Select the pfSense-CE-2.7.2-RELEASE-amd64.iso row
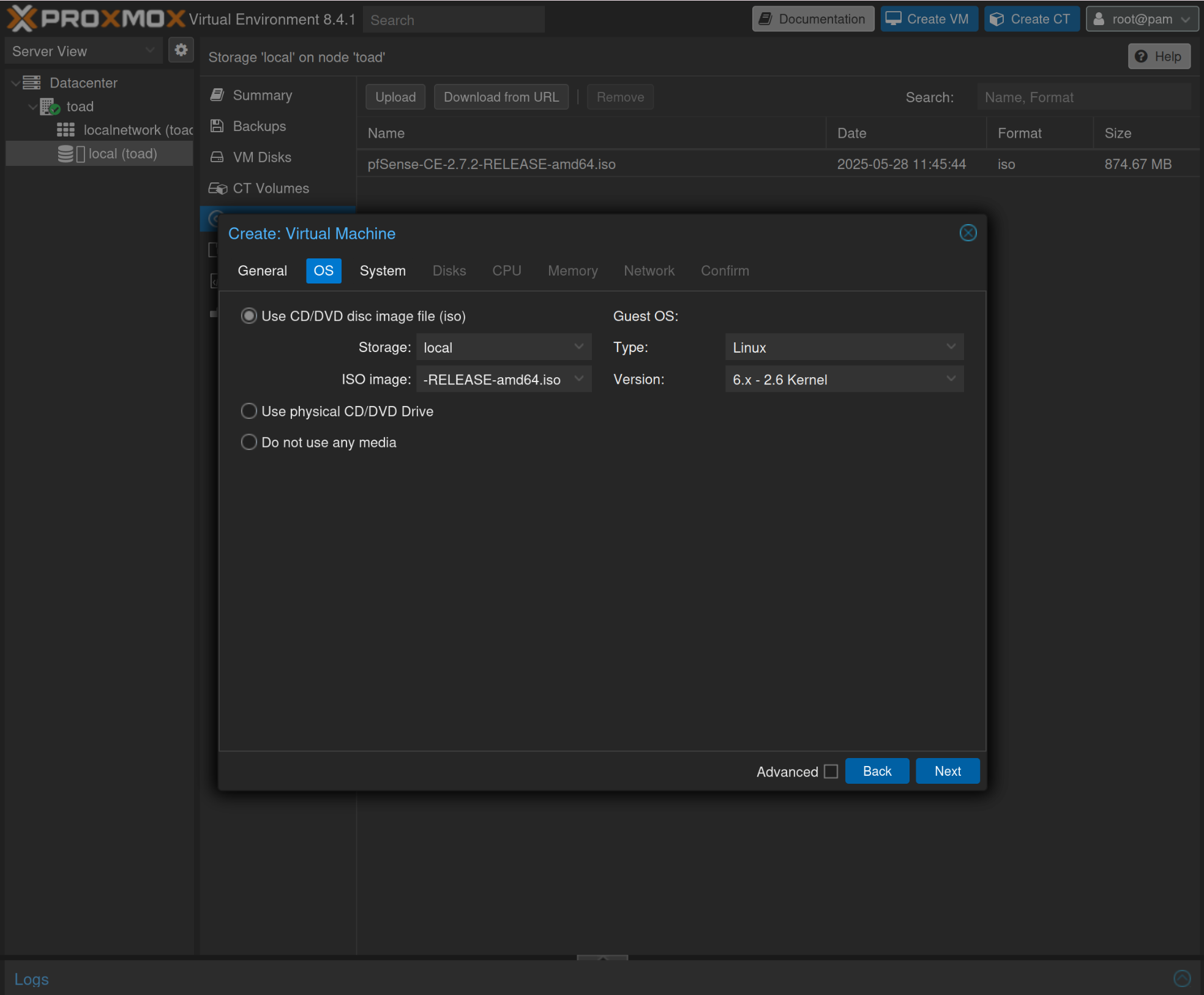This screenshot has height=995, width=1204. pyautogui.click(x=777, y=164)
